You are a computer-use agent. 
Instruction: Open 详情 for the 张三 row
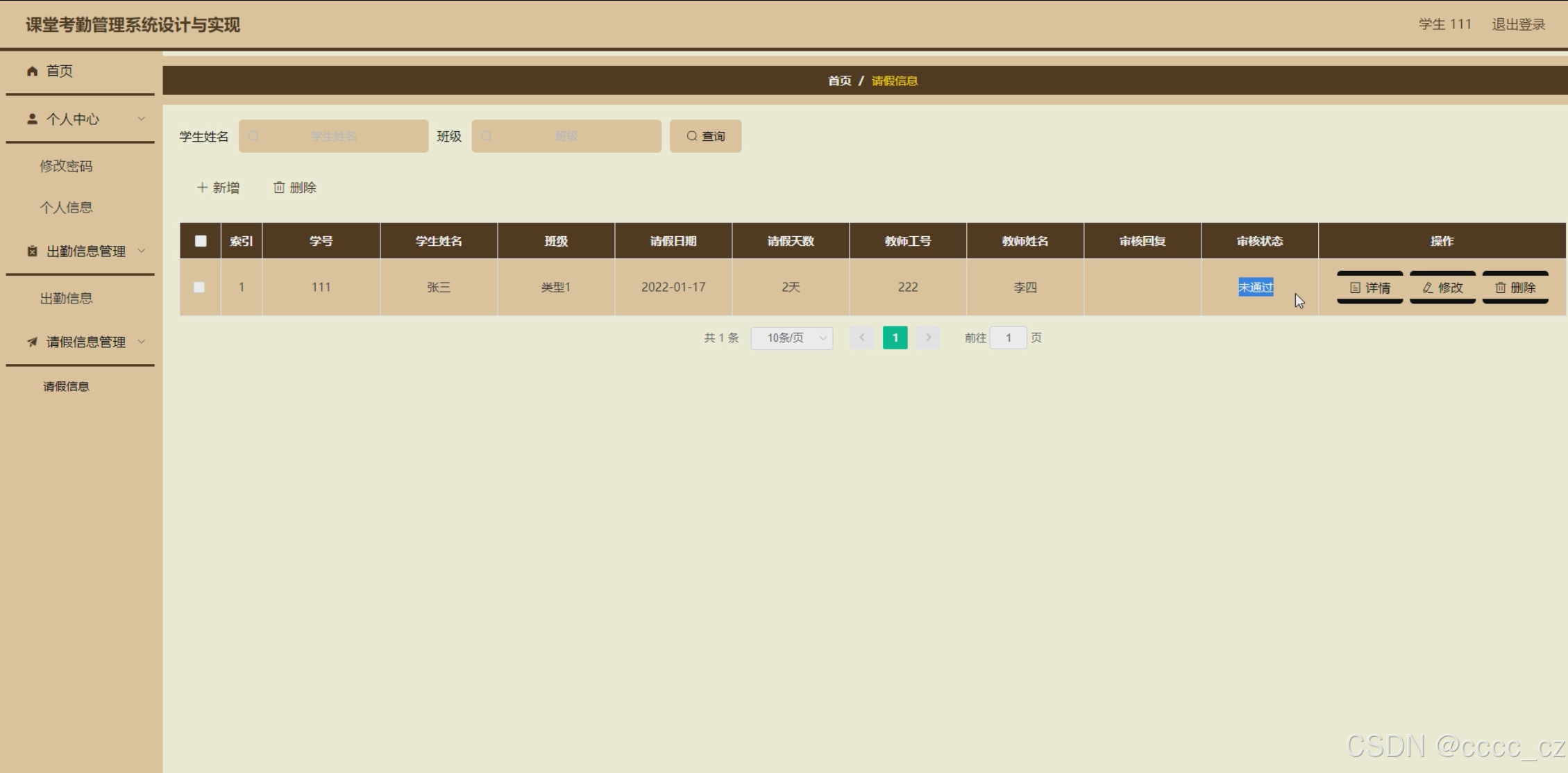tap(1369, 288)
